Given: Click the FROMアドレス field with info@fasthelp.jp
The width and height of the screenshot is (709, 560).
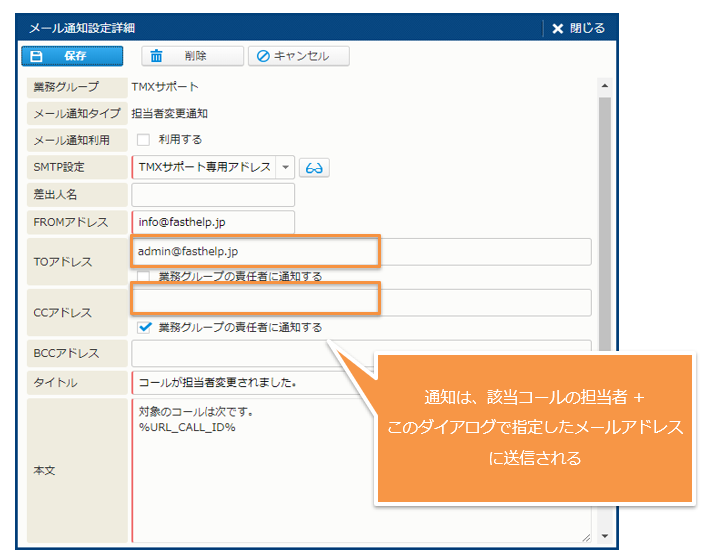Looking at the screenshot, I should pos(213,222).
